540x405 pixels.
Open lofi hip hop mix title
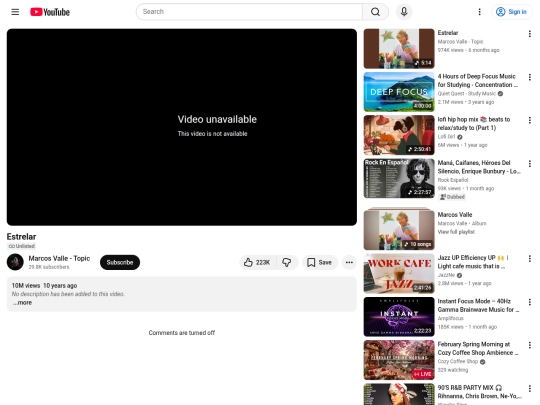[x=474, y=124]
